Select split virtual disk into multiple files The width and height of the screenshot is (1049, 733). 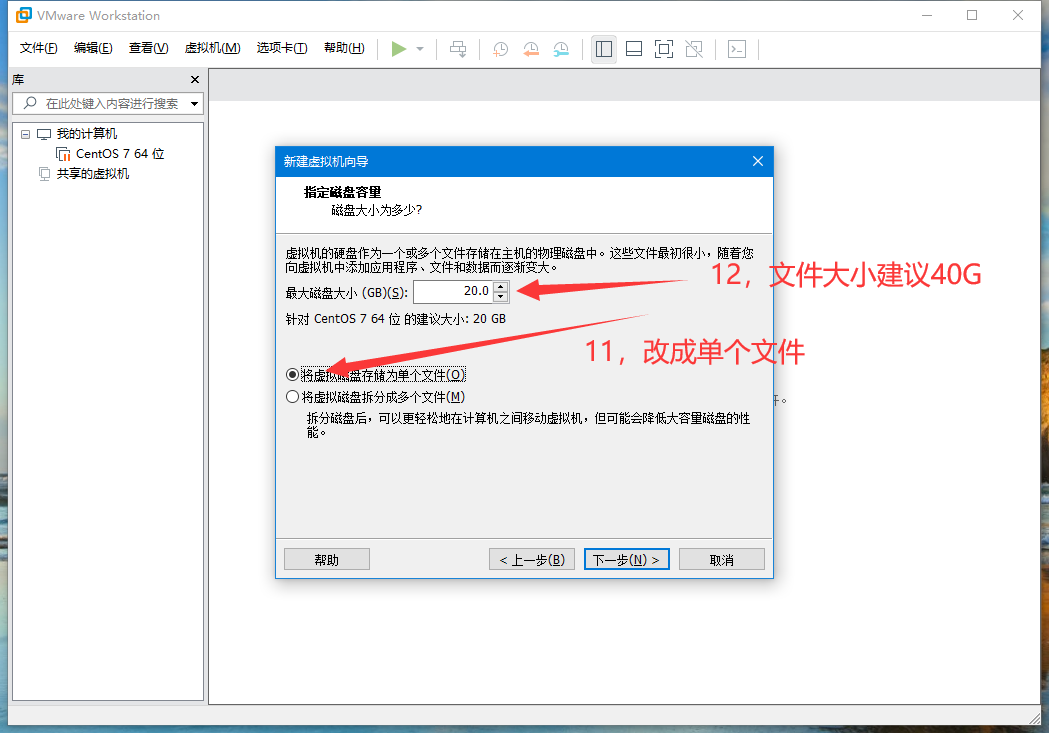pos(292,397)
